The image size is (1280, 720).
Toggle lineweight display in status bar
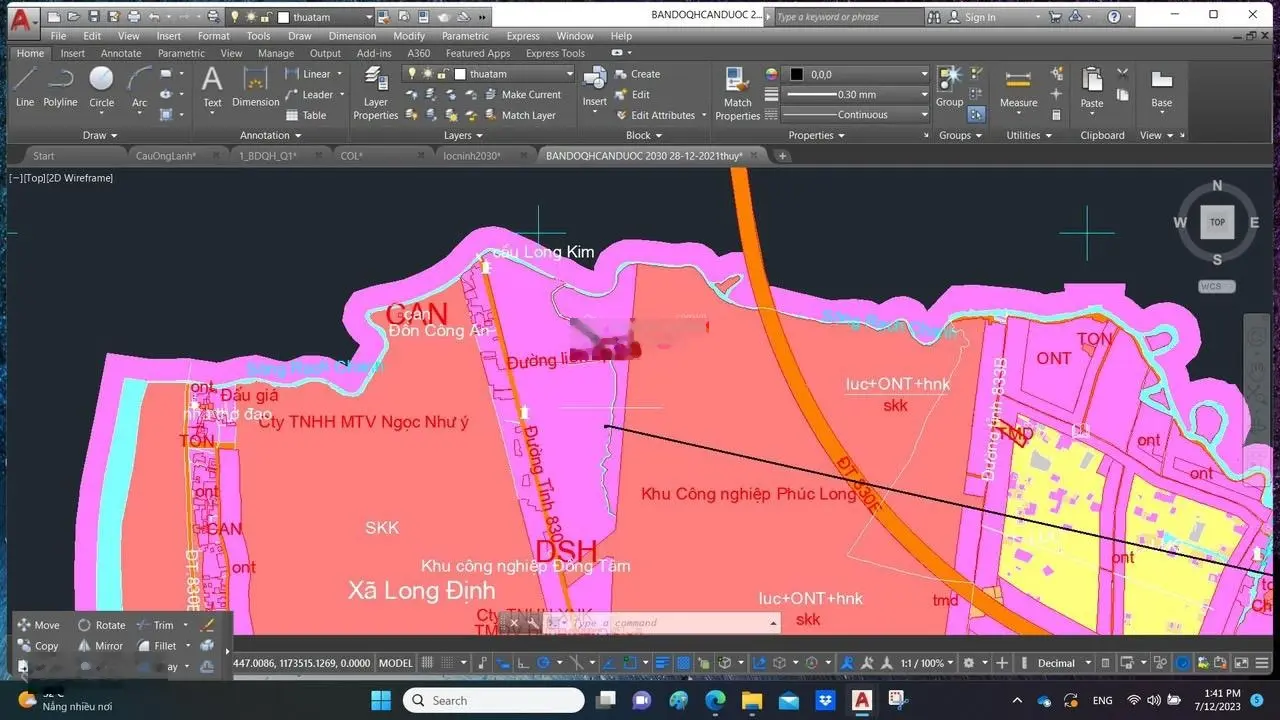click(662, 663)
